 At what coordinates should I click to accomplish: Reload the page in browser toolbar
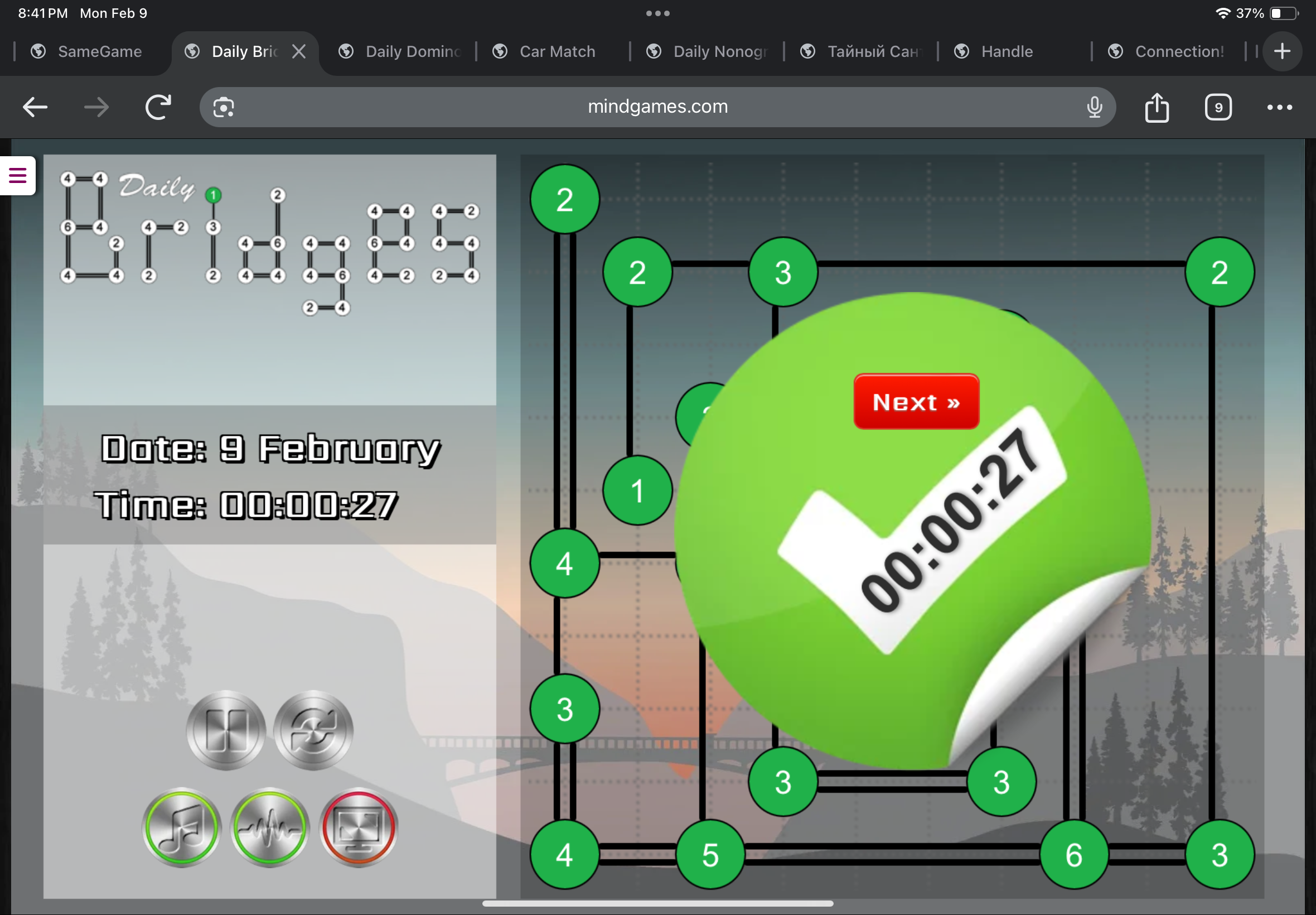(158, 107)
